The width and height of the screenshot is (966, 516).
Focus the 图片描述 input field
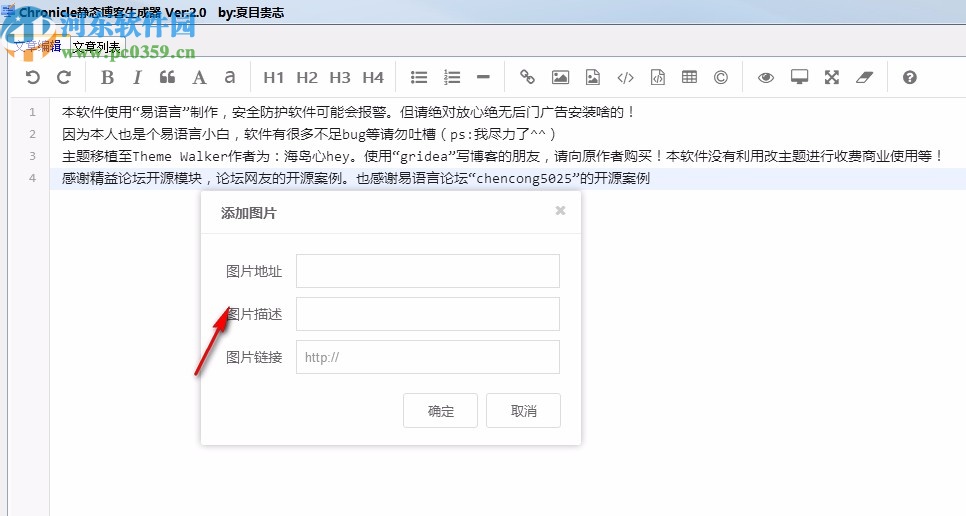(x=428, y=314)
